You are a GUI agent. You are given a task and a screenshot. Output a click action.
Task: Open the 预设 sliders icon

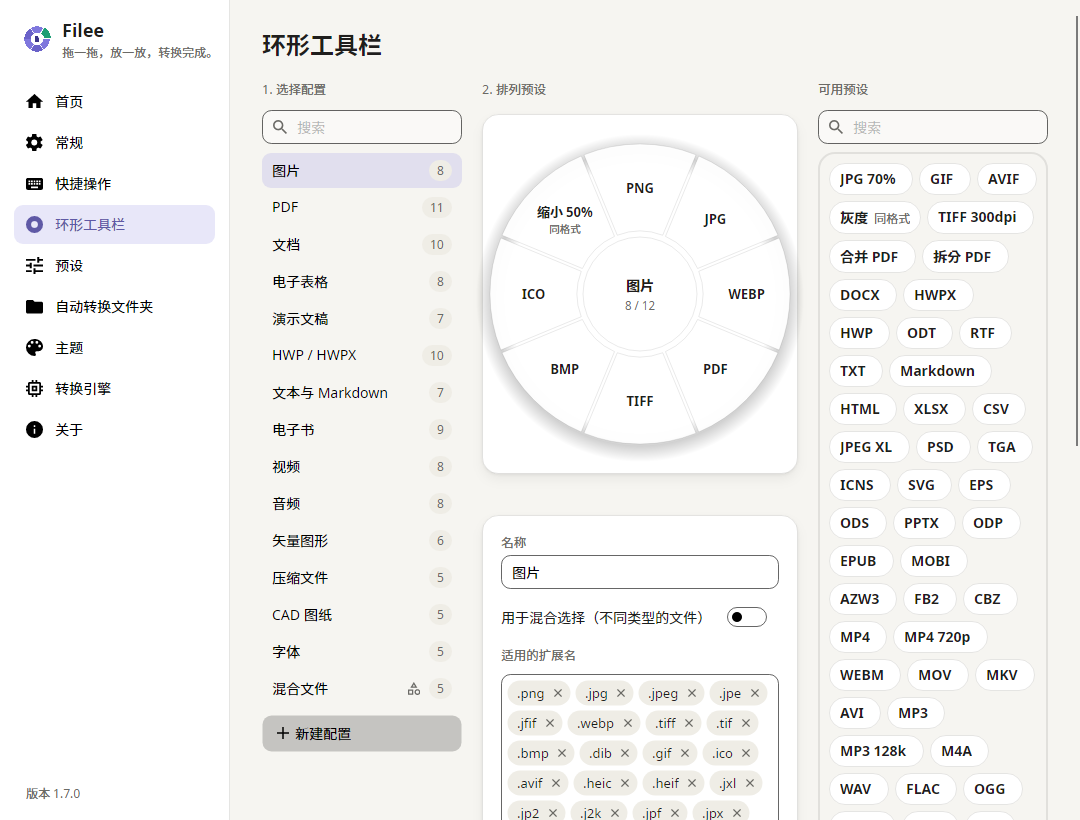34,266
